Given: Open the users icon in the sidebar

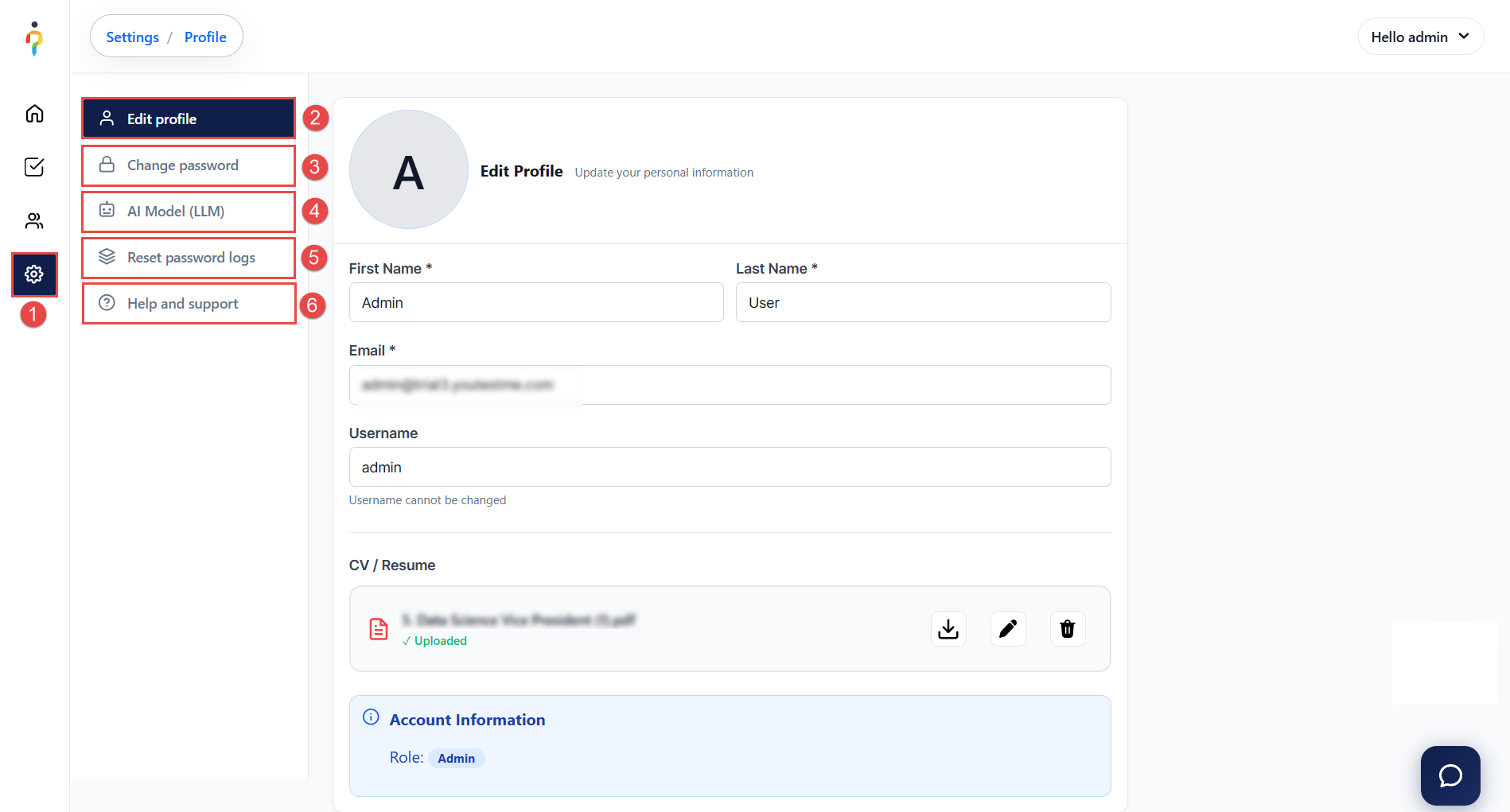Looking at the screenshot, I should [34, 221].
